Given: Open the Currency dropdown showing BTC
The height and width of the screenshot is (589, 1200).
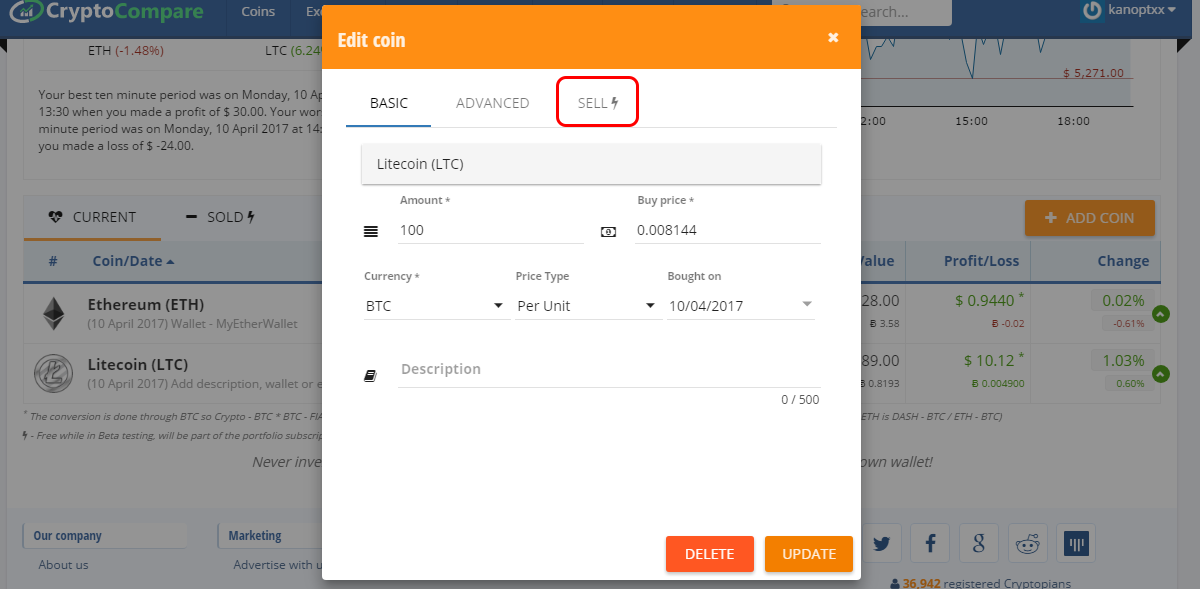Looking at the screenshot, I should 436,306.
